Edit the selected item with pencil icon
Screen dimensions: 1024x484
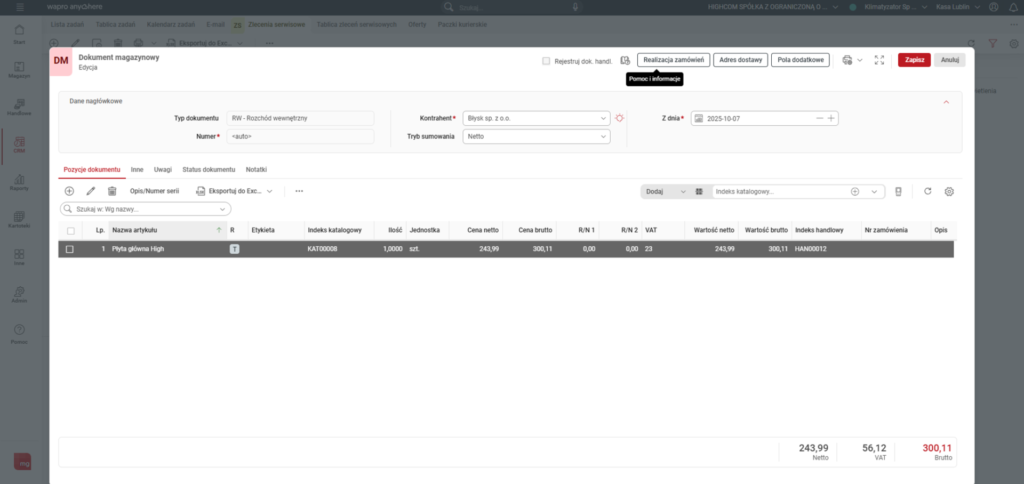pyautogui.click(x=91, y=191)
